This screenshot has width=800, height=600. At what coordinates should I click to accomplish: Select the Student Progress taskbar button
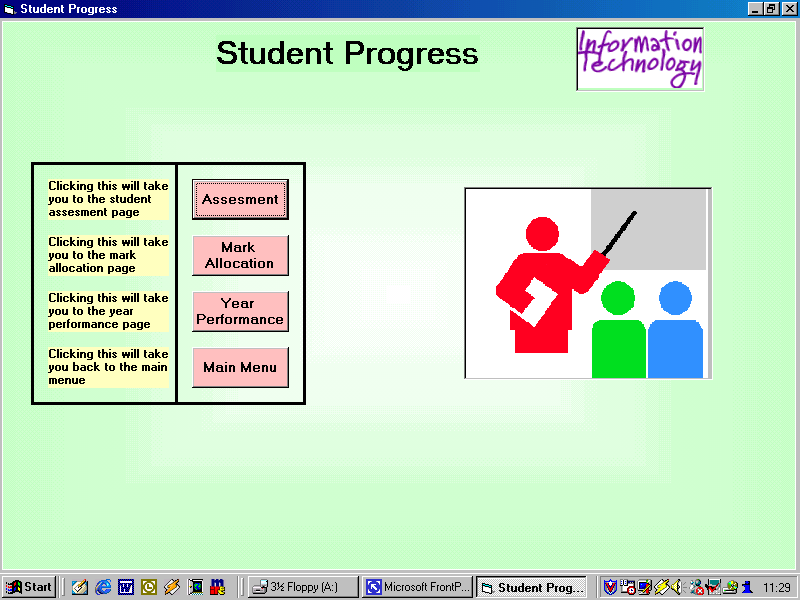[x=532, y=587]
